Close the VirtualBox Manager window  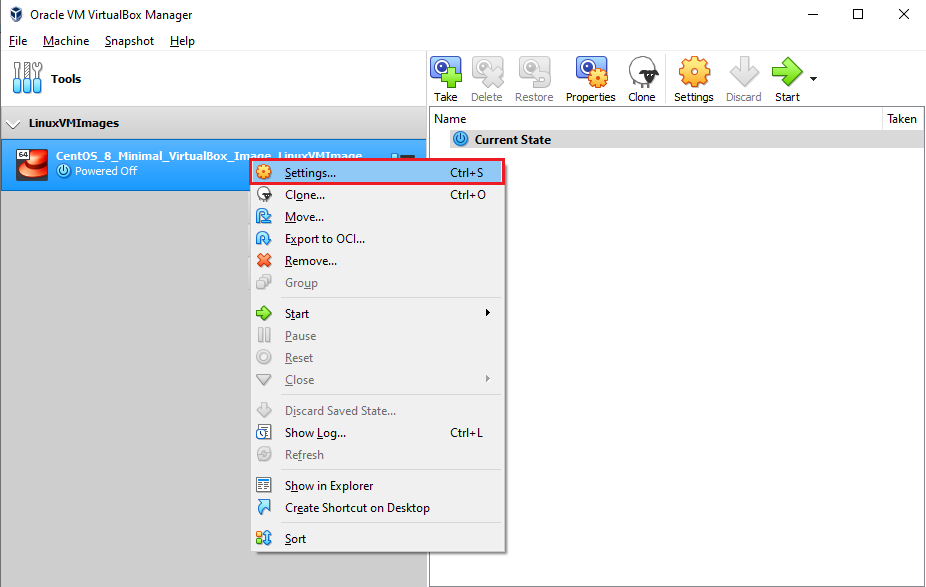pos(904,14)
